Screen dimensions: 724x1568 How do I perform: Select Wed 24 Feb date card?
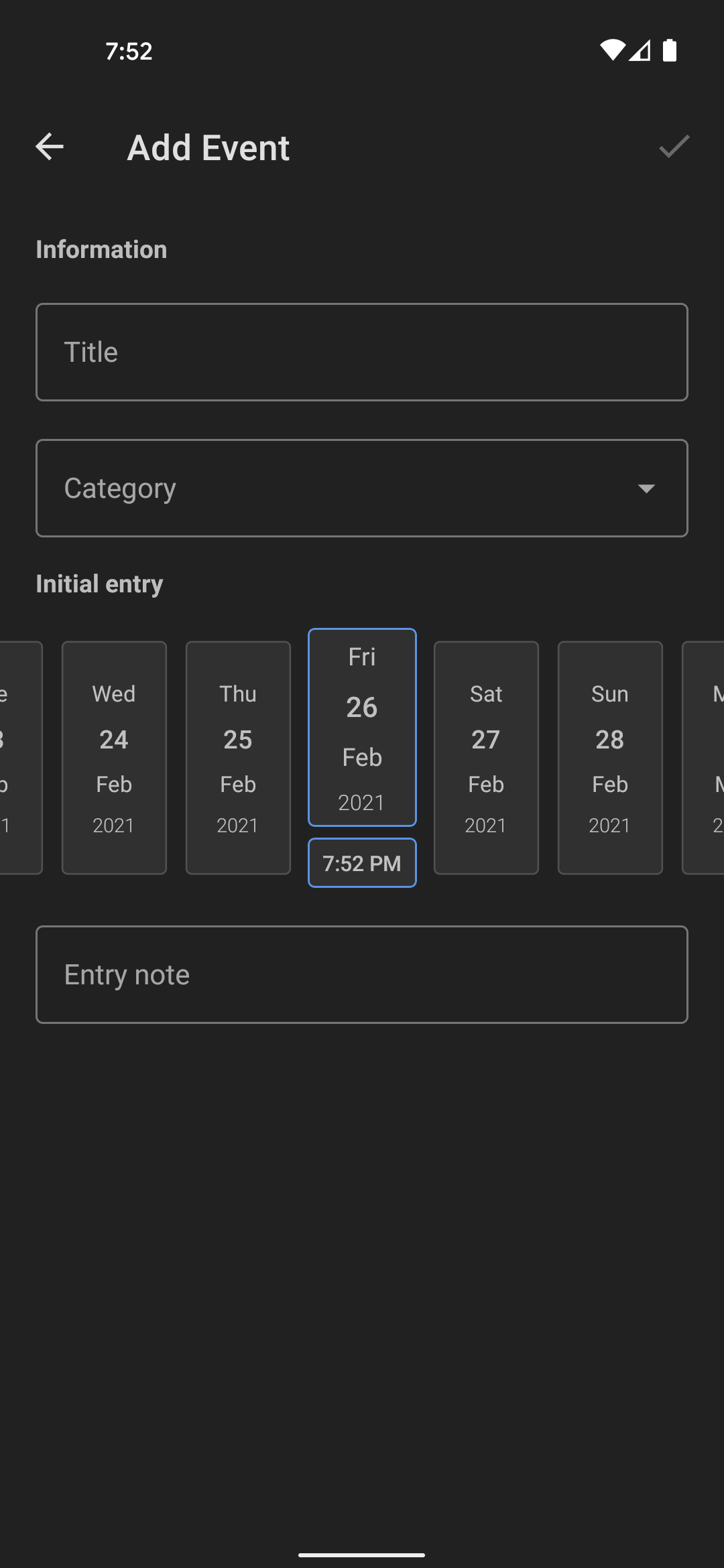(x=114, y=758)
